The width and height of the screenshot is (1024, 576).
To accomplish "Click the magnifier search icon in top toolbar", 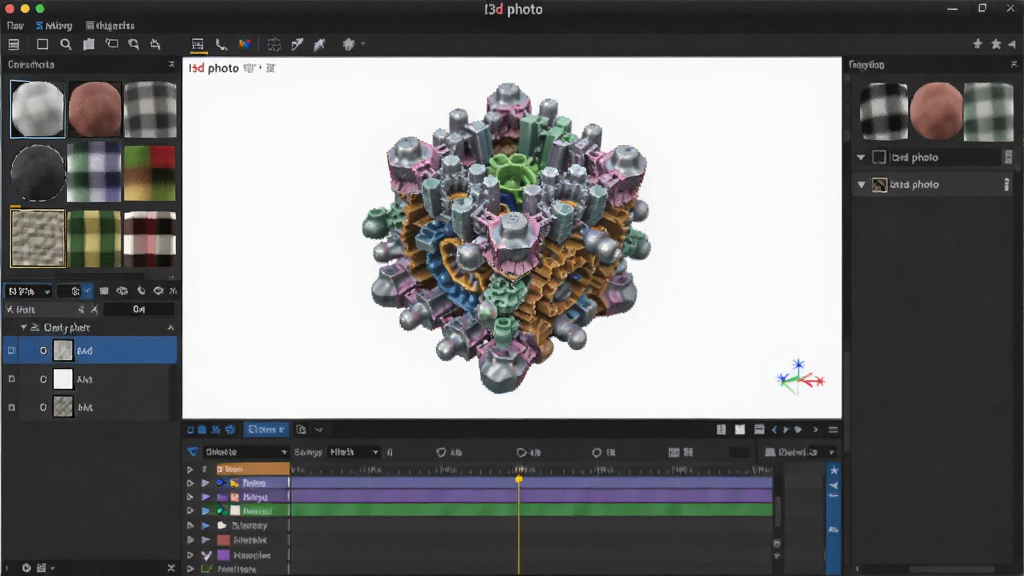I will (x=66, y=44).
